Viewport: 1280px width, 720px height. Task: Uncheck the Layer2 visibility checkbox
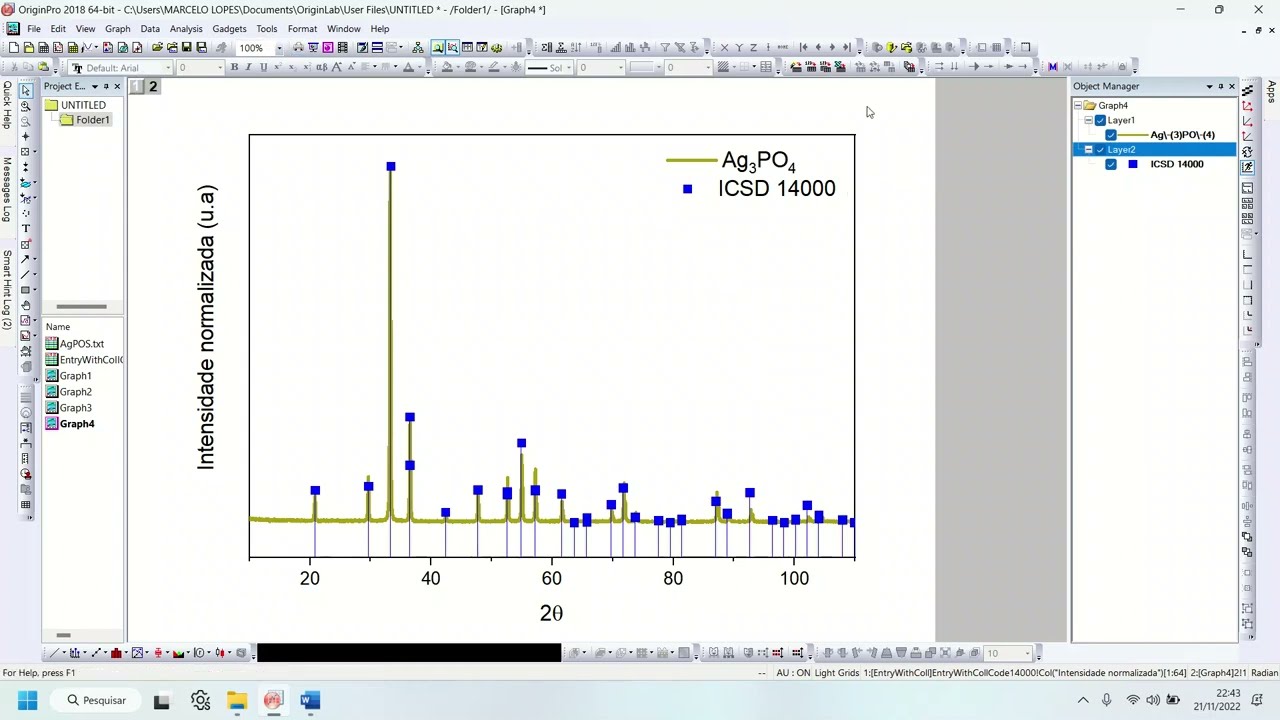1100,150
